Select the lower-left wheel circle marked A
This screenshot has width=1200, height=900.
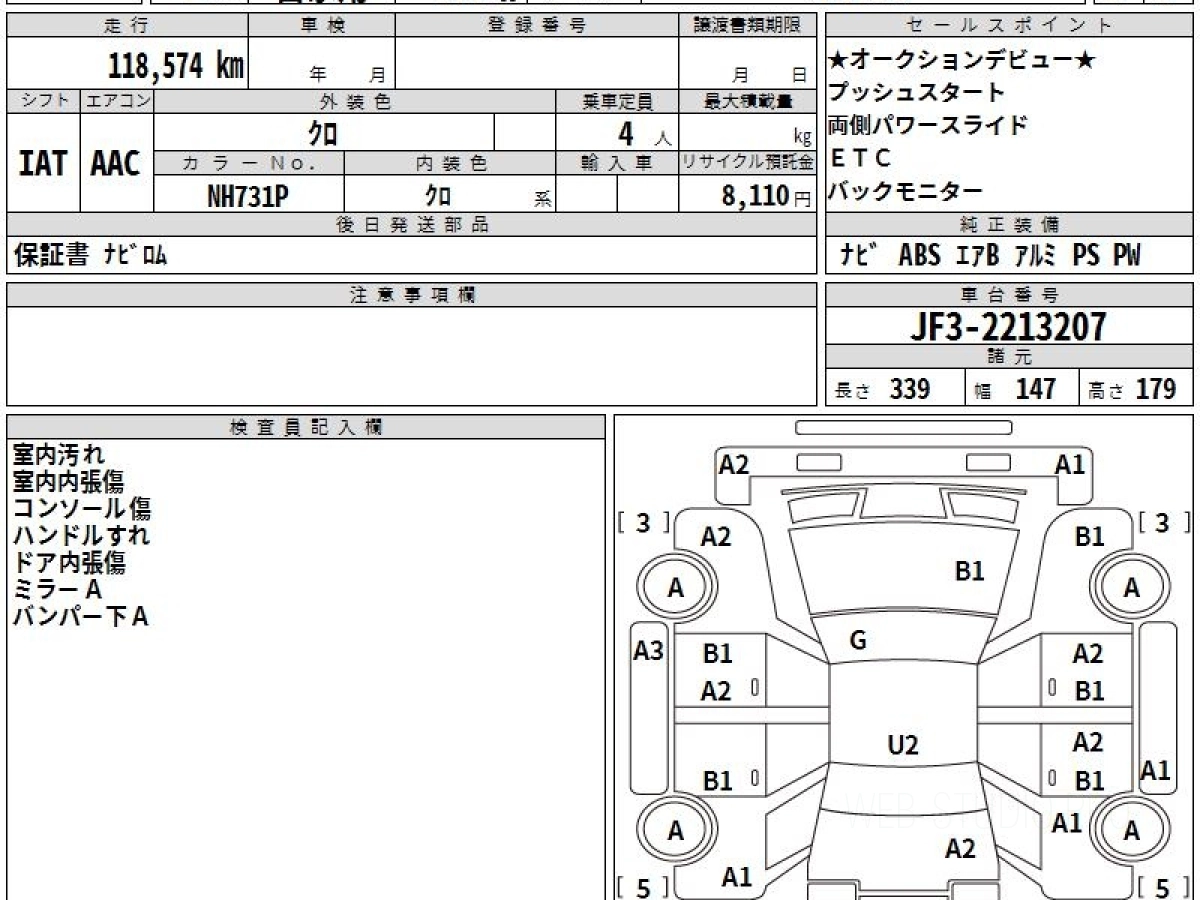(676, 831)
